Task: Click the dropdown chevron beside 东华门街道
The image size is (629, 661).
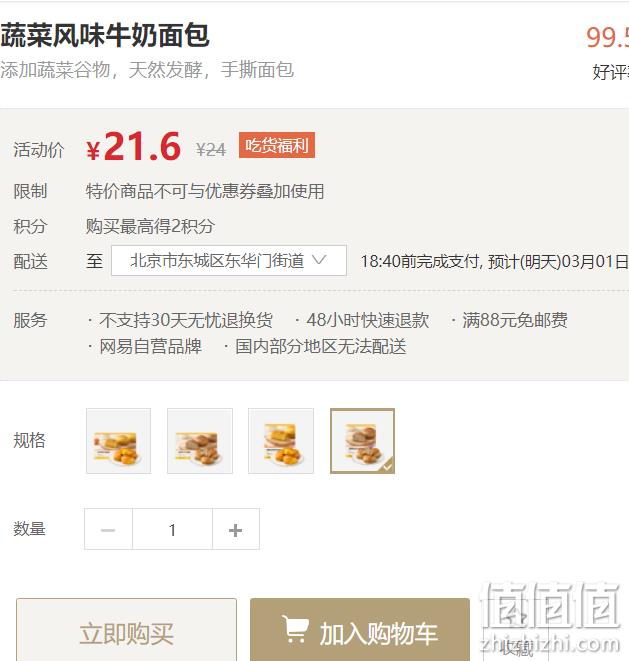Action: tap(319, 260)
